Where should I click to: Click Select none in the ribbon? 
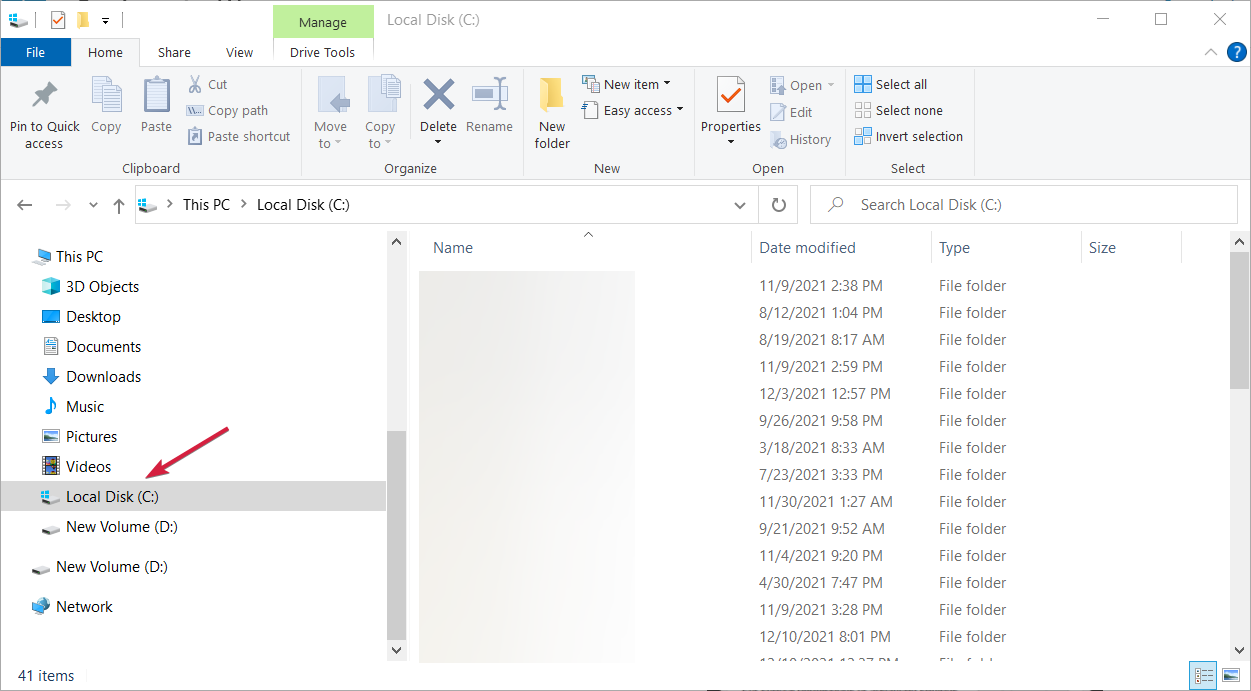click(899, 111)
